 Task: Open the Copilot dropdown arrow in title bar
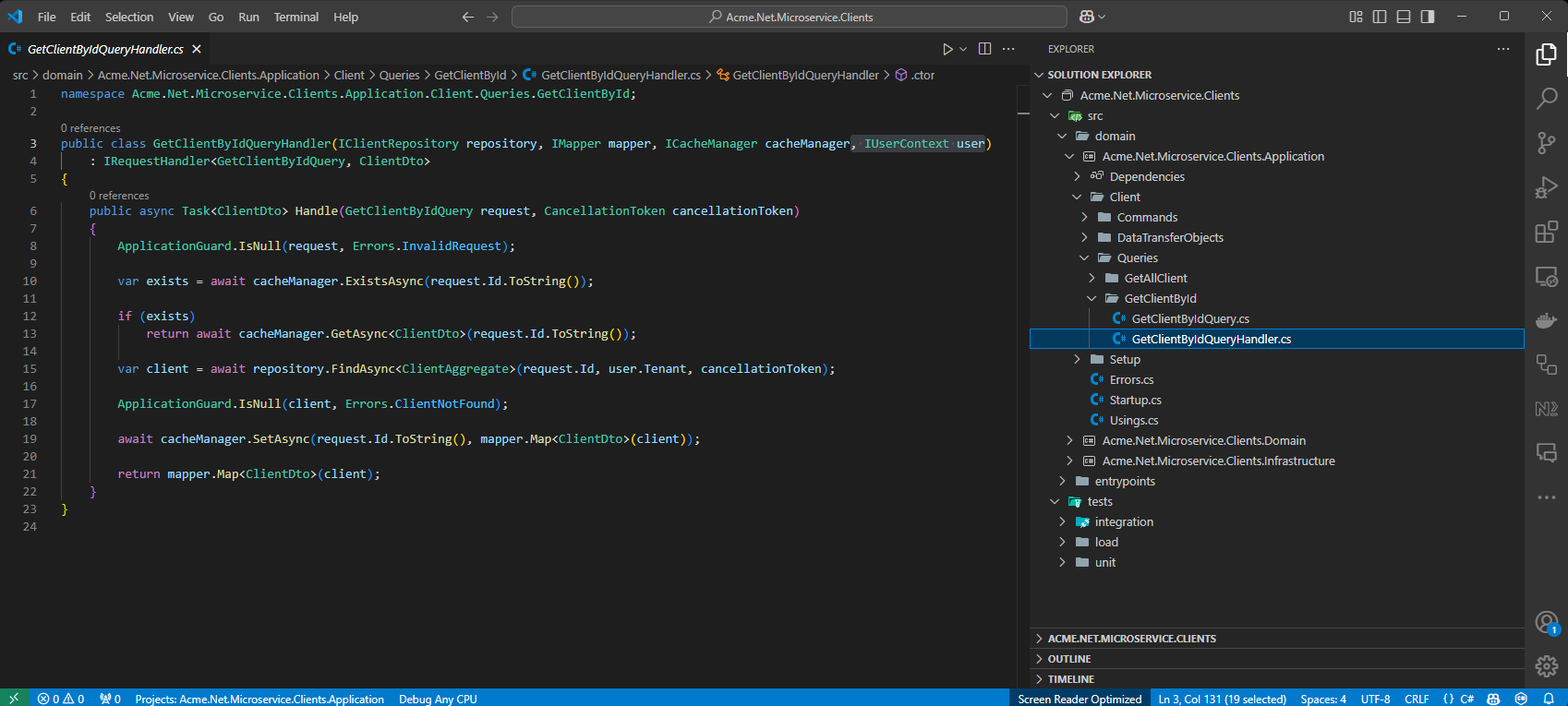(x=1102, y=17)
